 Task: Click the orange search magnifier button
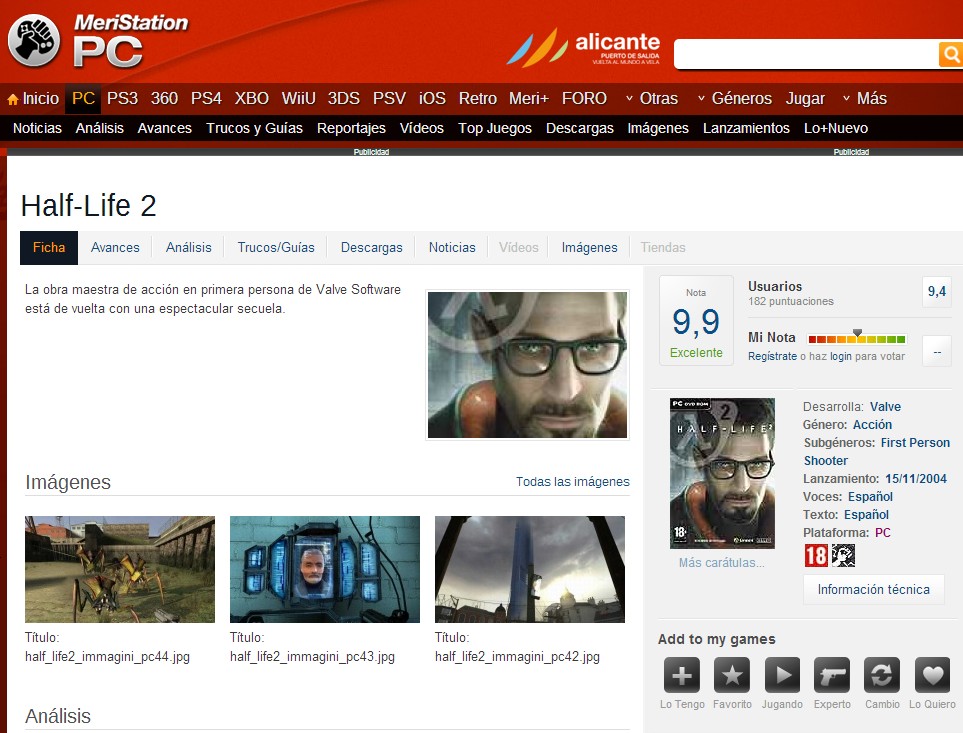(951, 55)
